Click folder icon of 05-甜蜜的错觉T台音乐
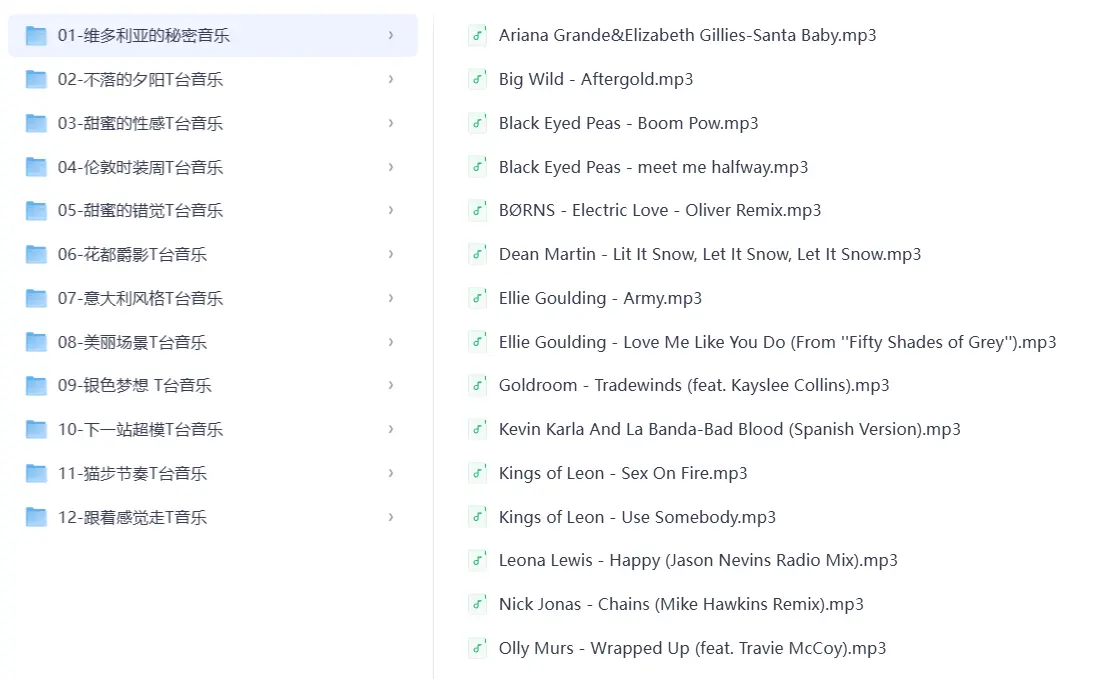Viewport: 1113px width, 679px height. tap(36, 211)
